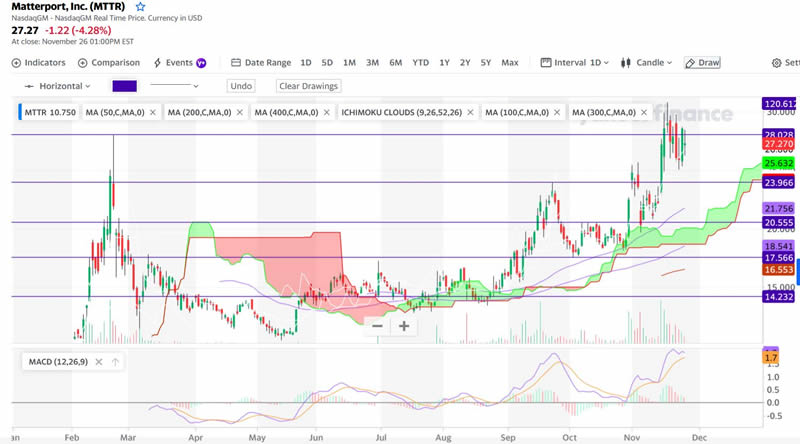Remove the MA (200,C,MA,0) indicator
Screen dimensions: 800x444
239,112
